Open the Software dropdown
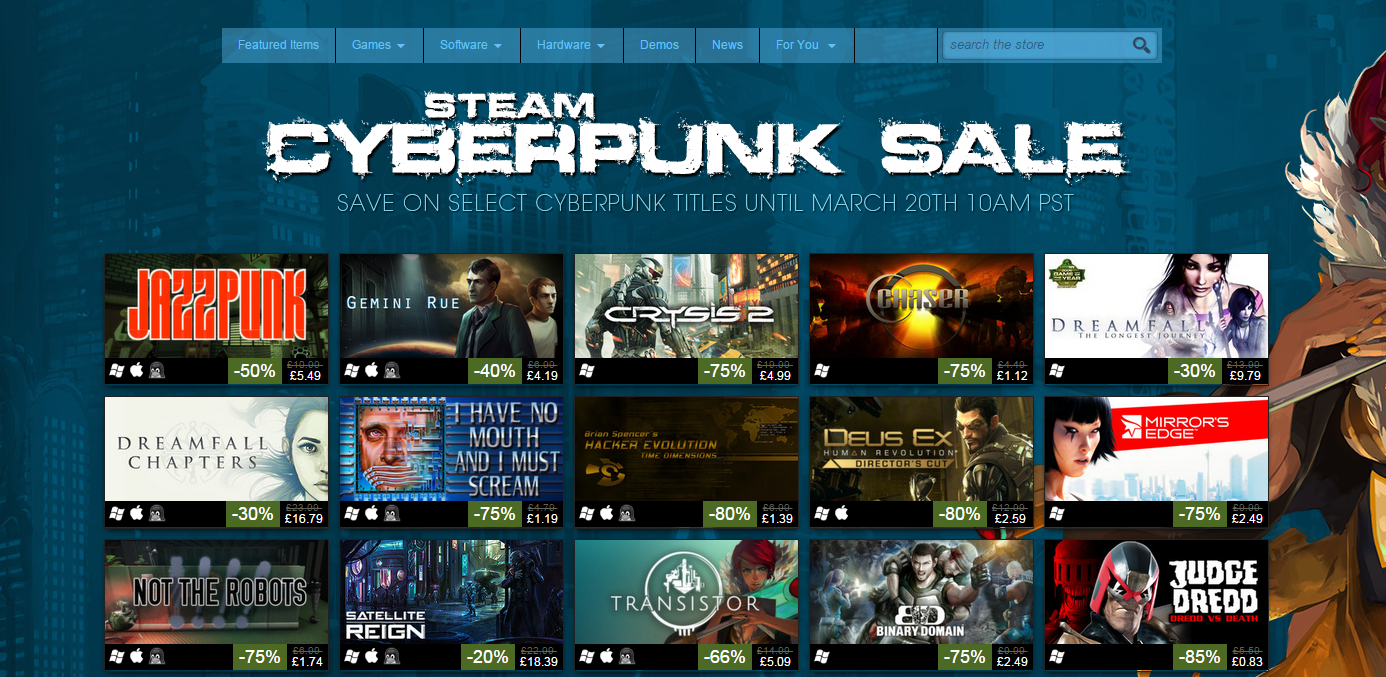The image size is (1386, 677). tap(472, 45)
